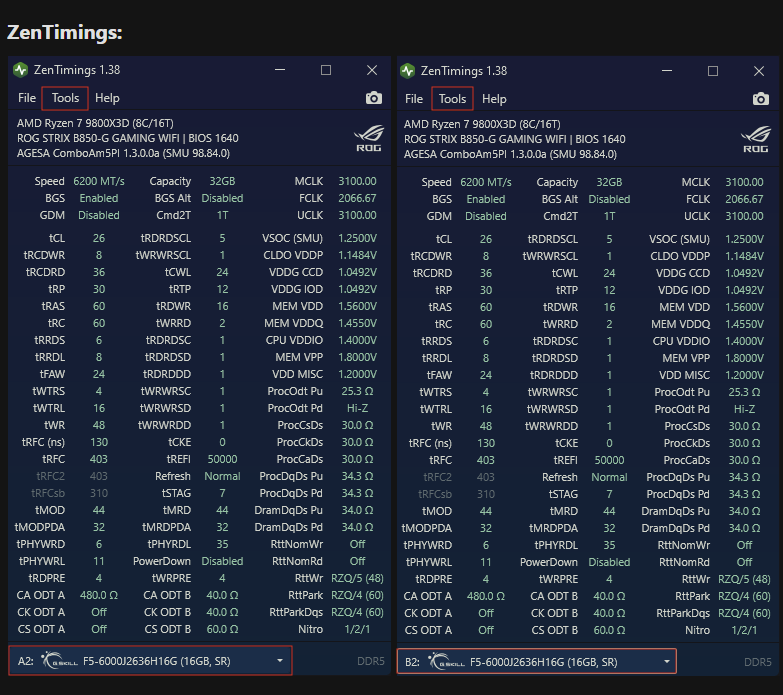Click the BGS Enabled value in right window
Image resolution: width=783 pixels, height=695 pixels.
[x=486, y=199]
